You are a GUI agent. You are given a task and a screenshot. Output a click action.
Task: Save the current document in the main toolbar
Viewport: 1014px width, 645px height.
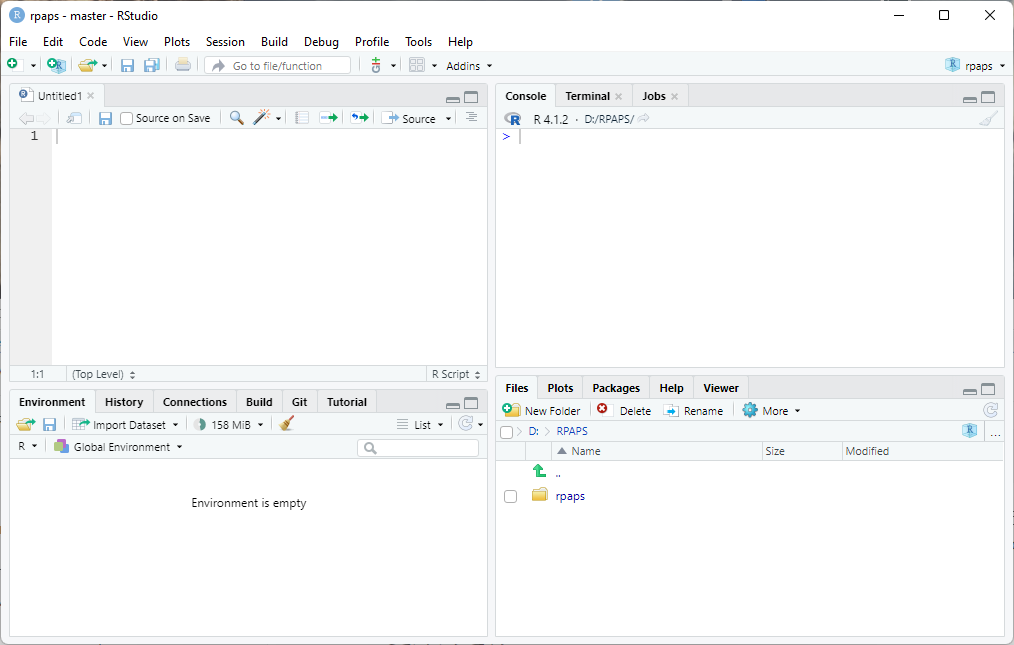(127, 65)
